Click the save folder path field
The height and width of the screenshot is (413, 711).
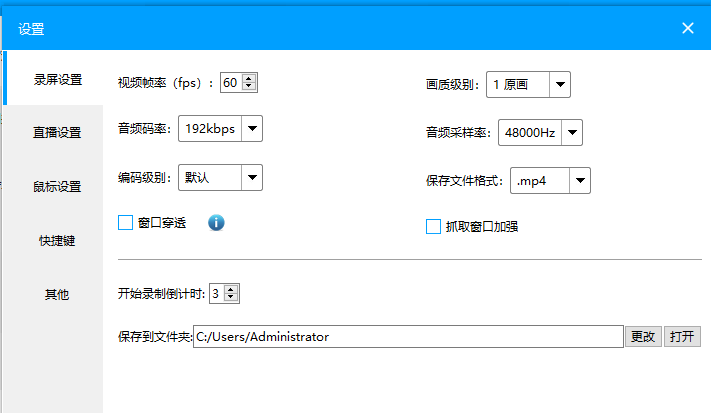pyautogui.click(x=408, y=336)
